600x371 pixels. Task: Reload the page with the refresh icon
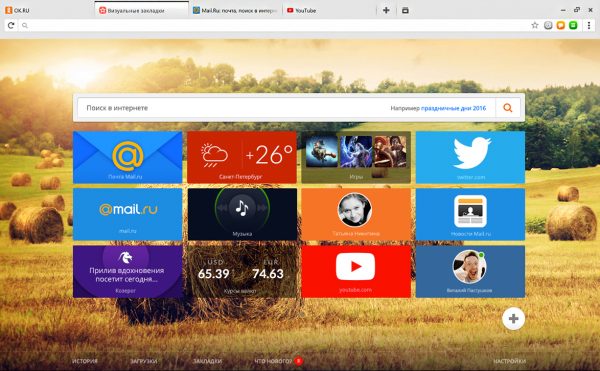tap(11, 25)
